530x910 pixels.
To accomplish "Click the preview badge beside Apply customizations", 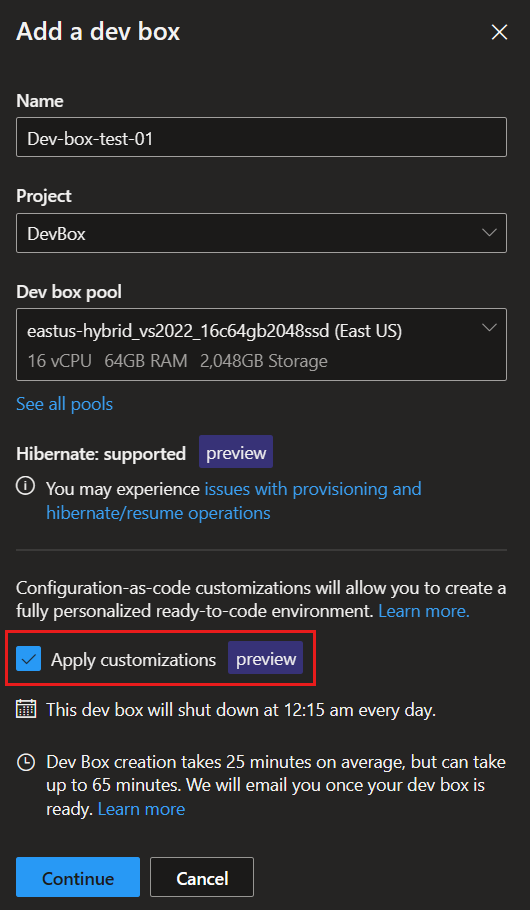I will click(x=265, y=659).
